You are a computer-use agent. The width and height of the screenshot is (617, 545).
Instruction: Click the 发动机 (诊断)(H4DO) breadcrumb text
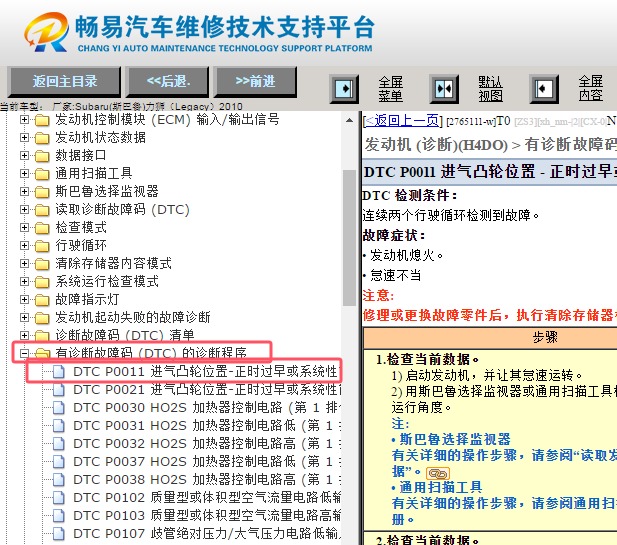pos(436,145)
